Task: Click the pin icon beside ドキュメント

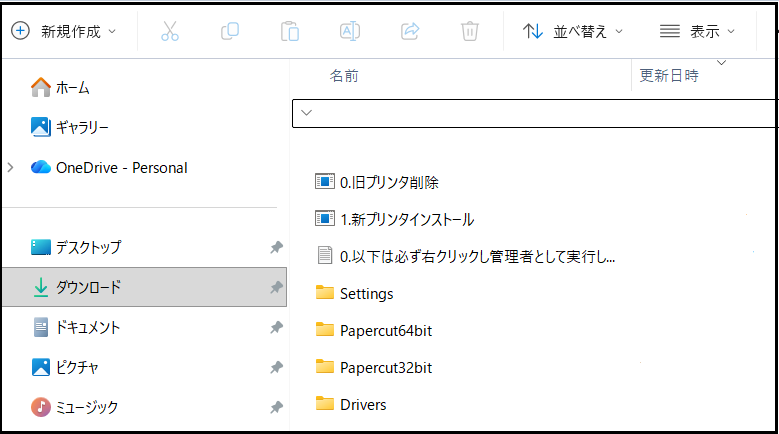Action: pyautogui.click(x=276, y=327)
